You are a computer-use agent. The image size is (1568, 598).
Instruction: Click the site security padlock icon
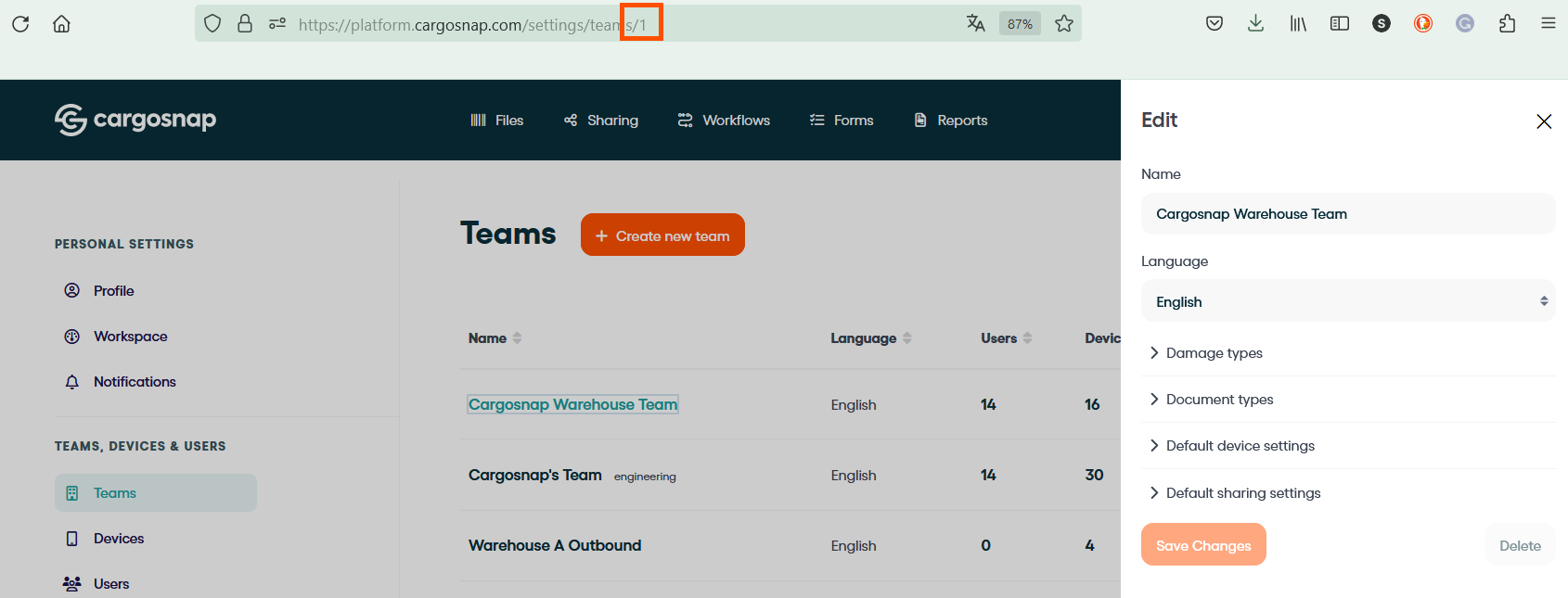[245, 24]
